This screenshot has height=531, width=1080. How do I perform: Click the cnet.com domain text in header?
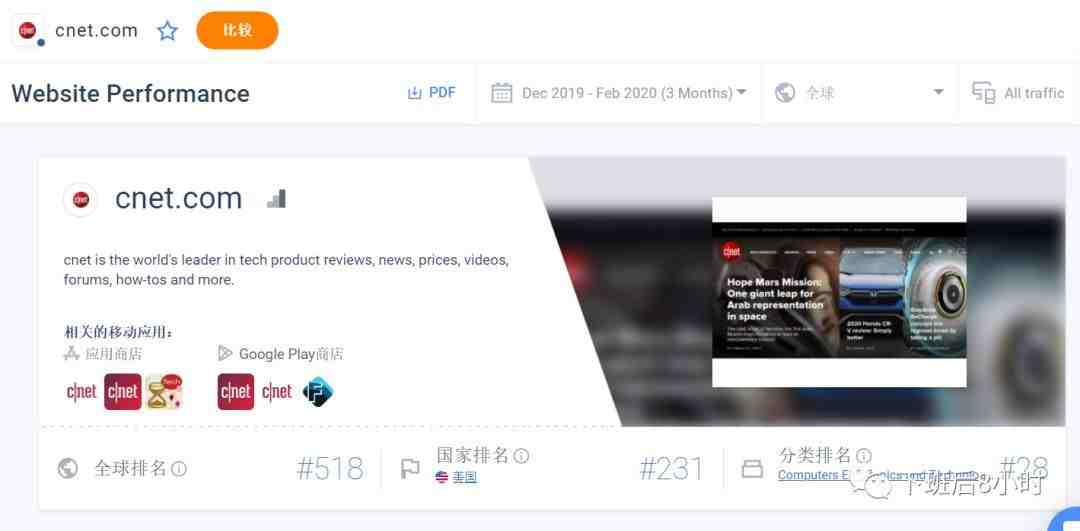[x=96, y=30]
